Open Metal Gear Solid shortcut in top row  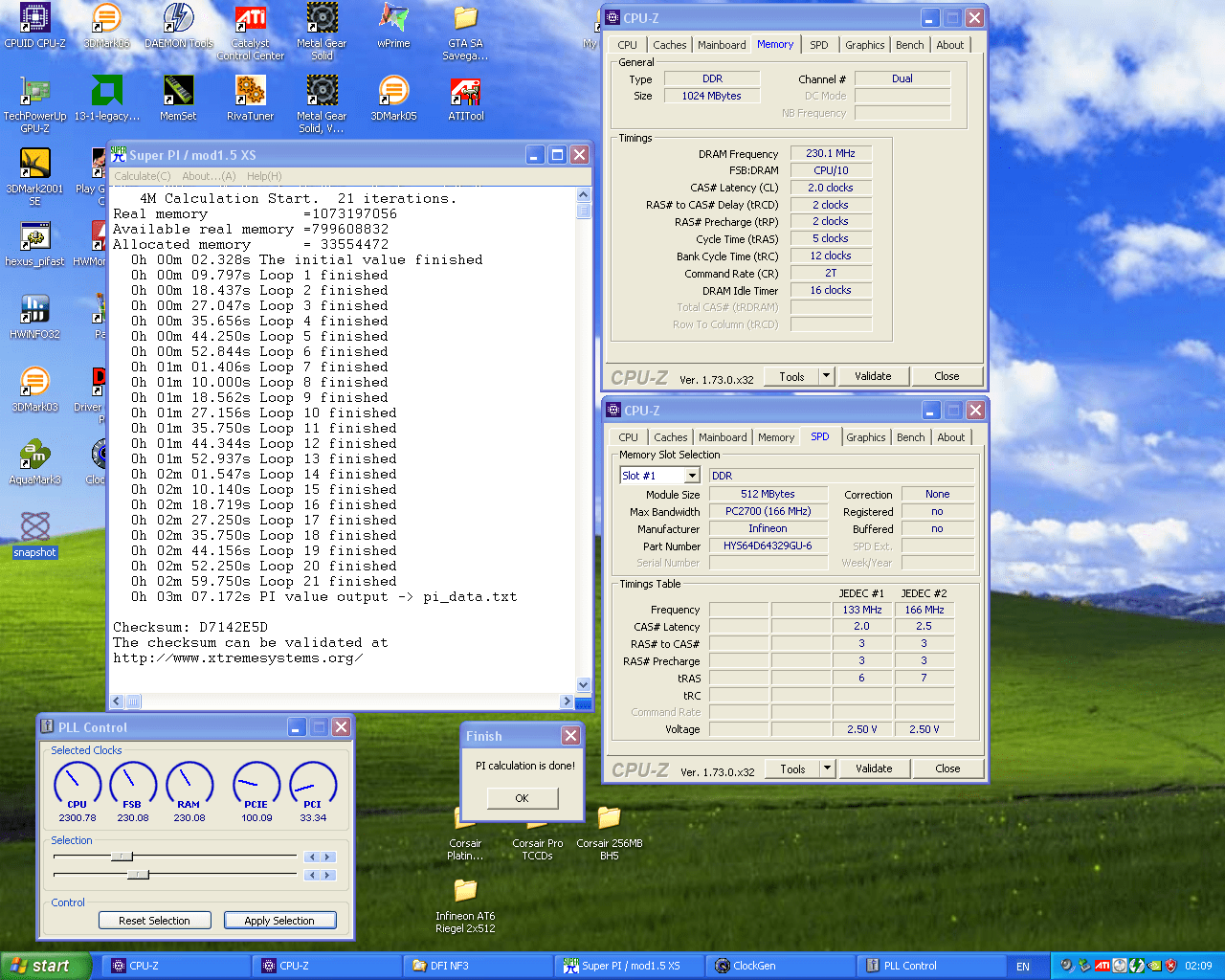tap(322, 33)
